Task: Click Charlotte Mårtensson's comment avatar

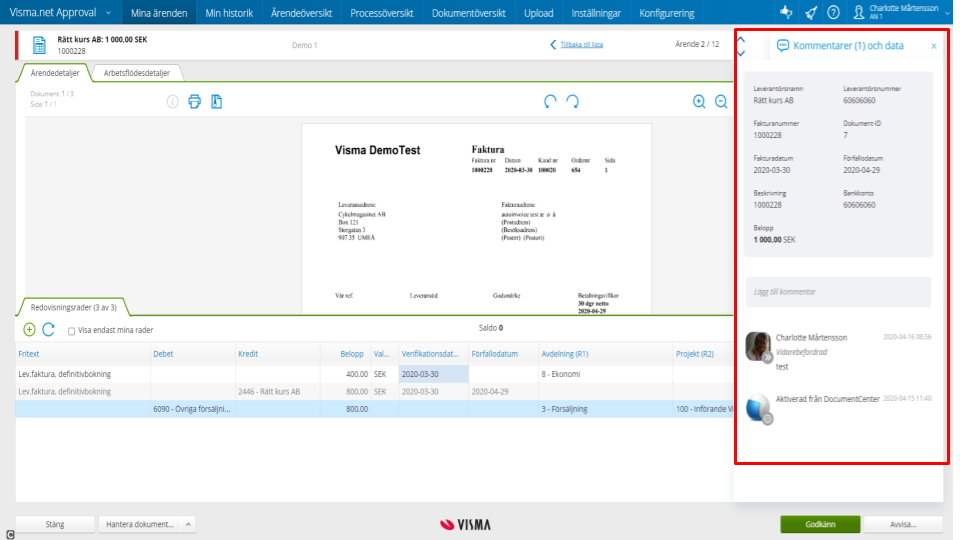Action: coord(759,346)
